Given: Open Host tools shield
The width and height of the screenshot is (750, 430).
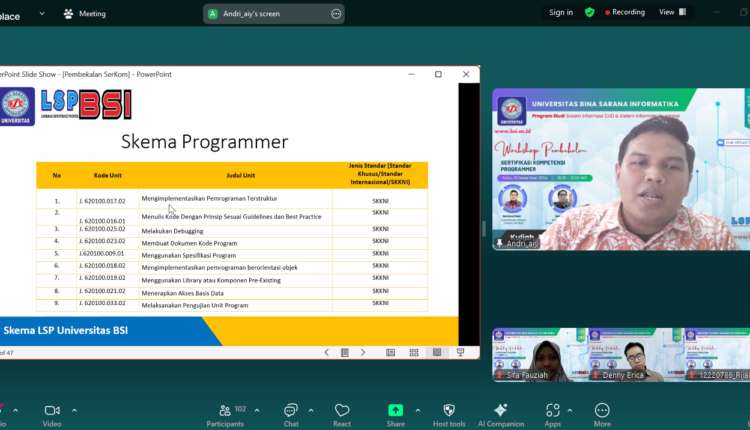Looking at the screenshot, I should 449,415.
